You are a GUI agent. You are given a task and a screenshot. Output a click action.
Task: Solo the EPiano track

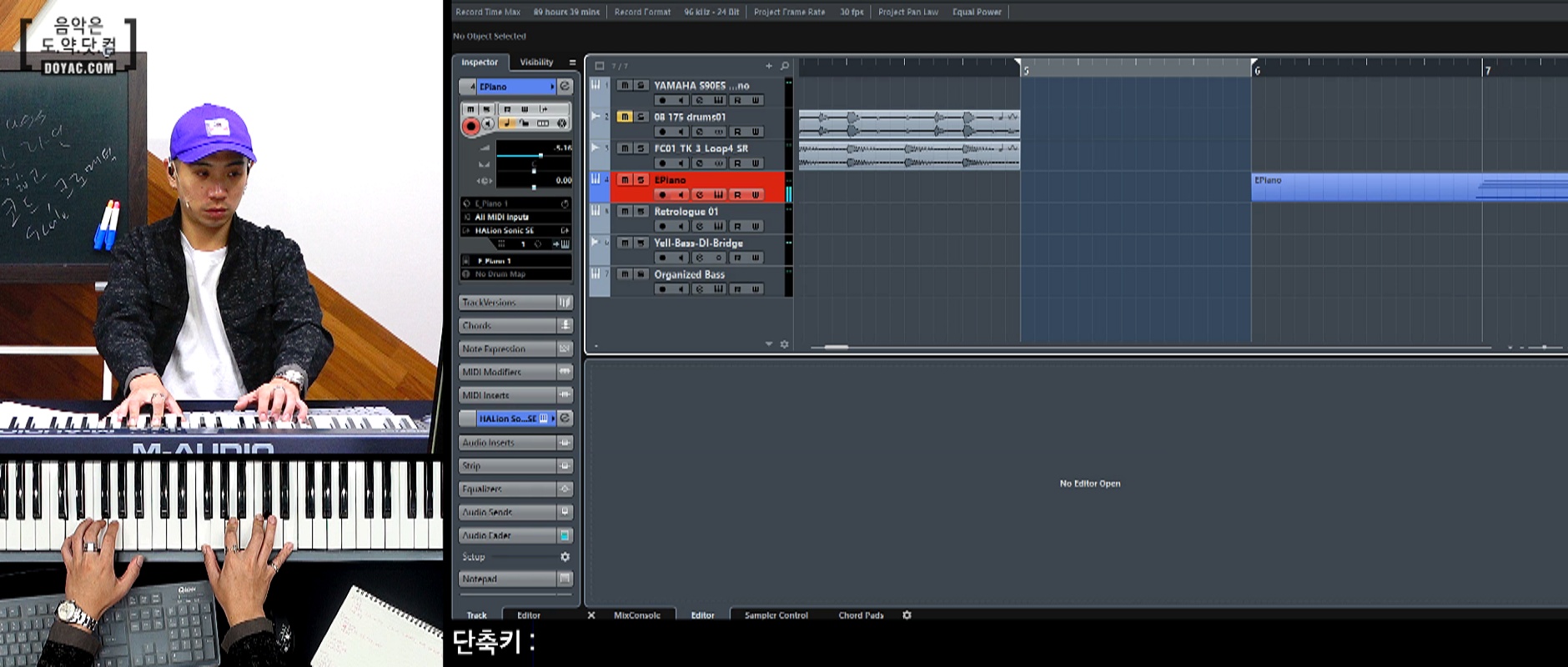click(641, 180)
